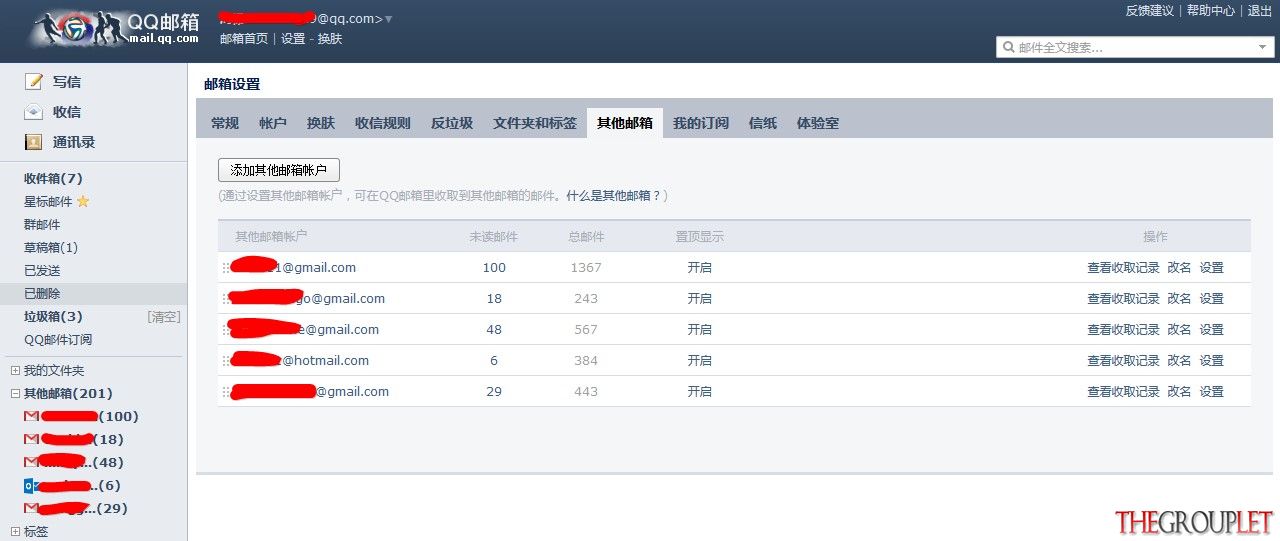1280x541 pixels.
Task: Switch to the 换肤 settings tab
Action: (x=321, y=123)
